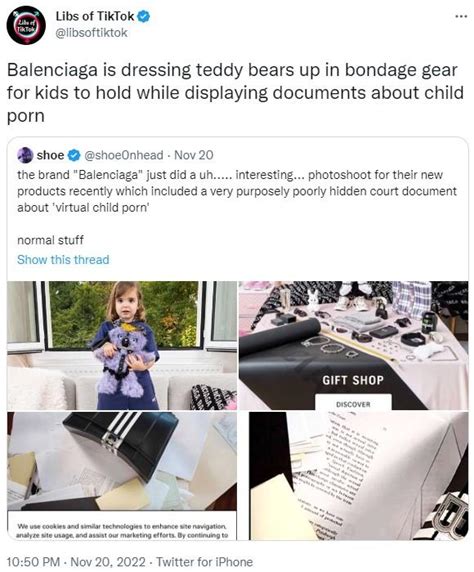Click the shoe account avatar in quoted tweet

point(25,155)
